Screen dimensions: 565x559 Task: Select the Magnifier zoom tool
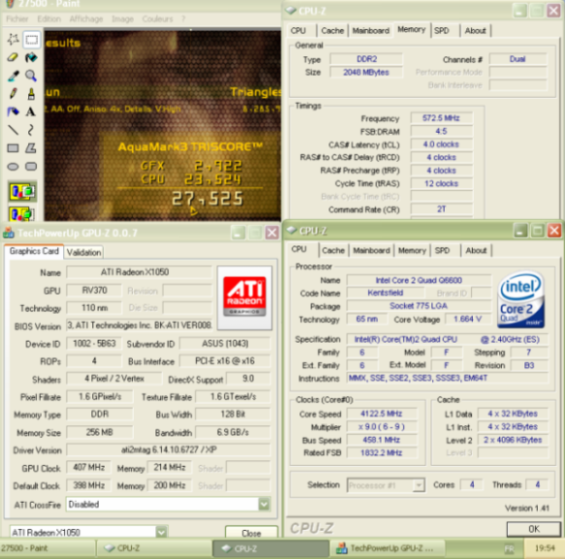(x=31, y=76)
